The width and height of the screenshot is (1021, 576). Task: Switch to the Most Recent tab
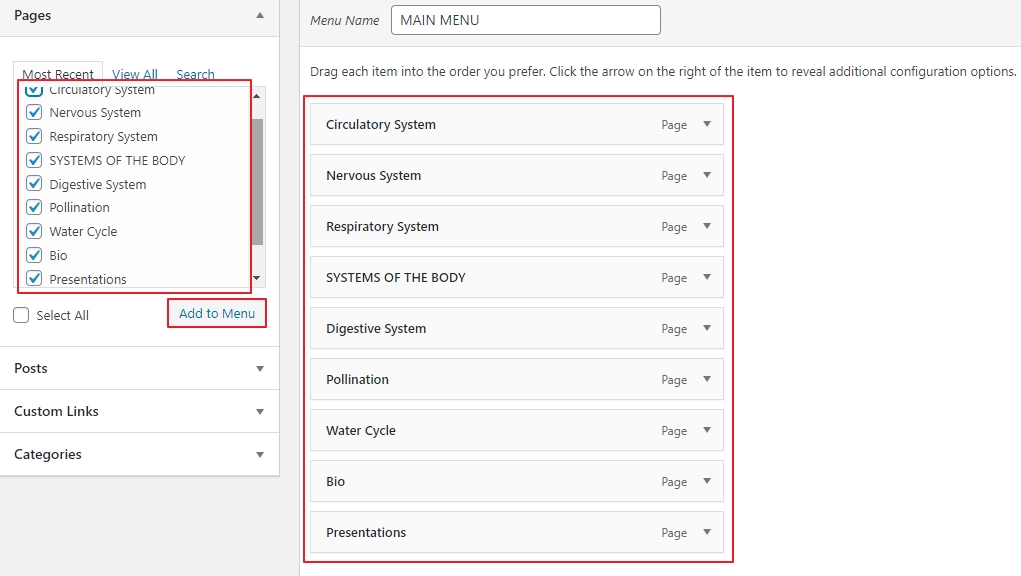pyautogui.click(x=58, y=74)
